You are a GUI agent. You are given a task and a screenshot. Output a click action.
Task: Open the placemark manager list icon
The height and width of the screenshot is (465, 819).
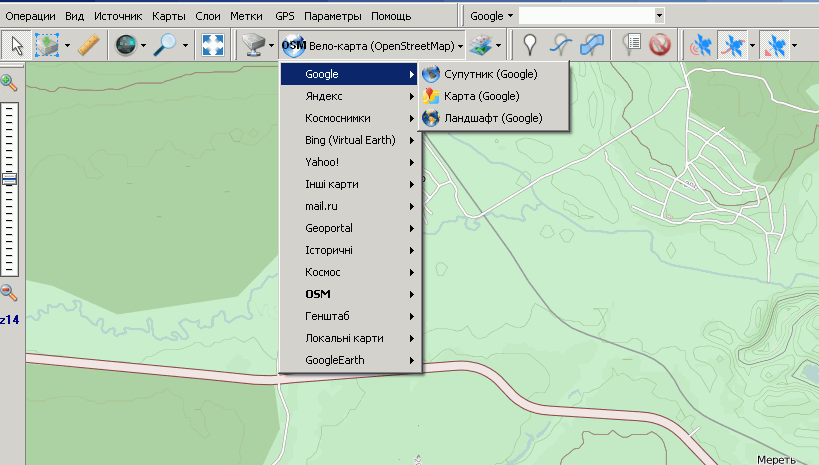click(x=631, y=45)
